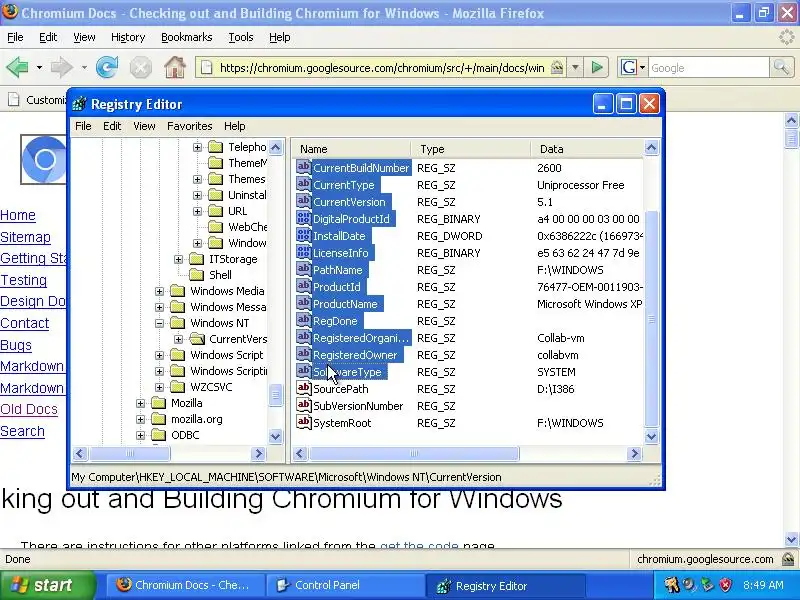Click the Firefox URL address field
Screen dimensions: 800x600
point(382,67)
